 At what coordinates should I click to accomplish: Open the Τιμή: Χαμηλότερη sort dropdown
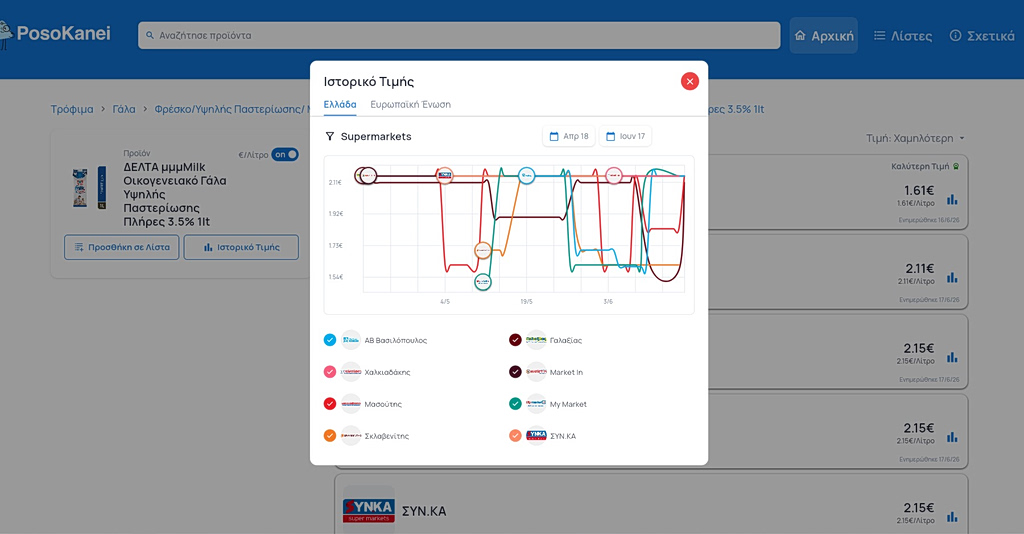(x=916, y=138)
